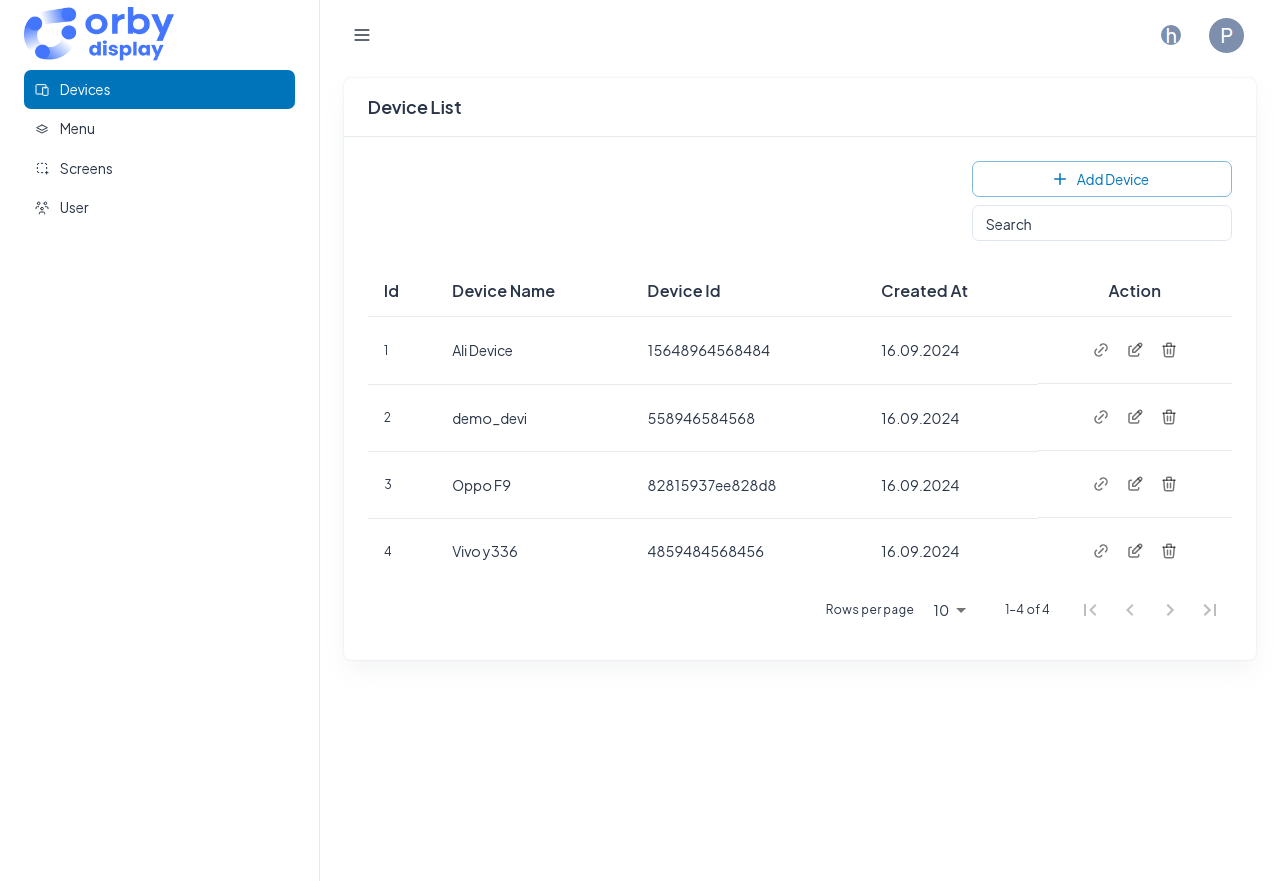
Task: Delete the Vivo y336 device
Action: 1169,551
